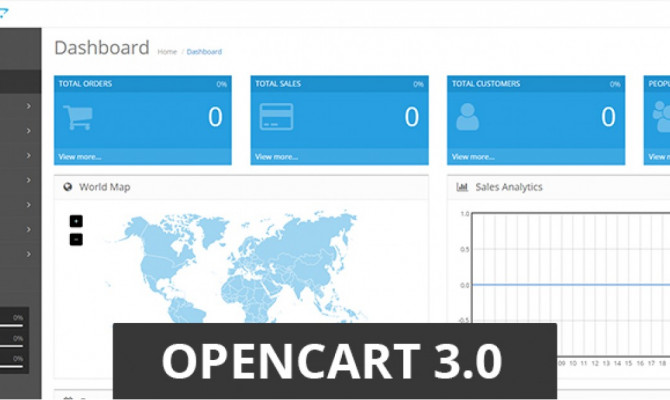Screen dimensions: 670x400
Task: Click the shopping cart icon in Total Orders
Action: (77, 118)
